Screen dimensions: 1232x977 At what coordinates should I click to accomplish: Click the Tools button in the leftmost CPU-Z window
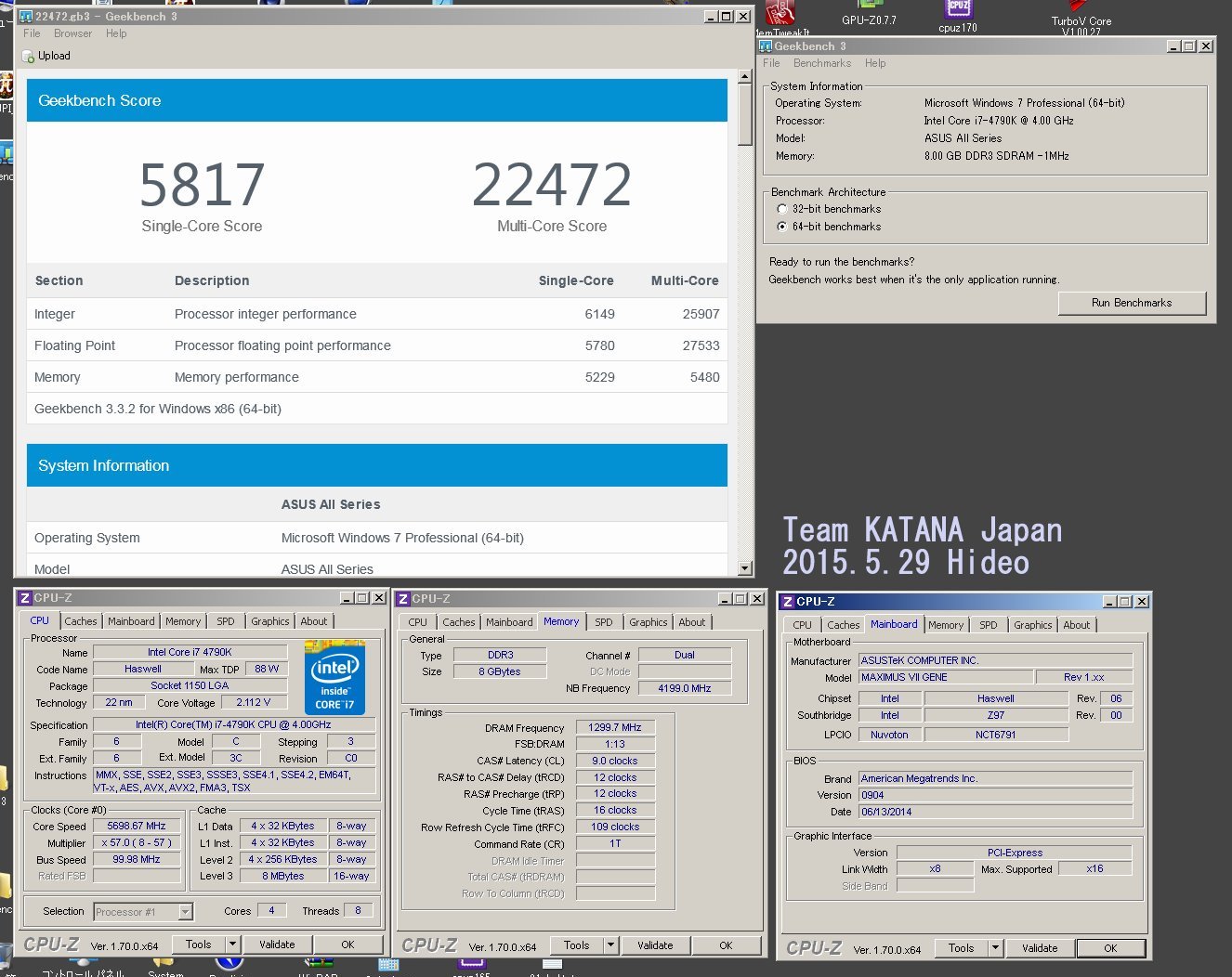point(198,944)
